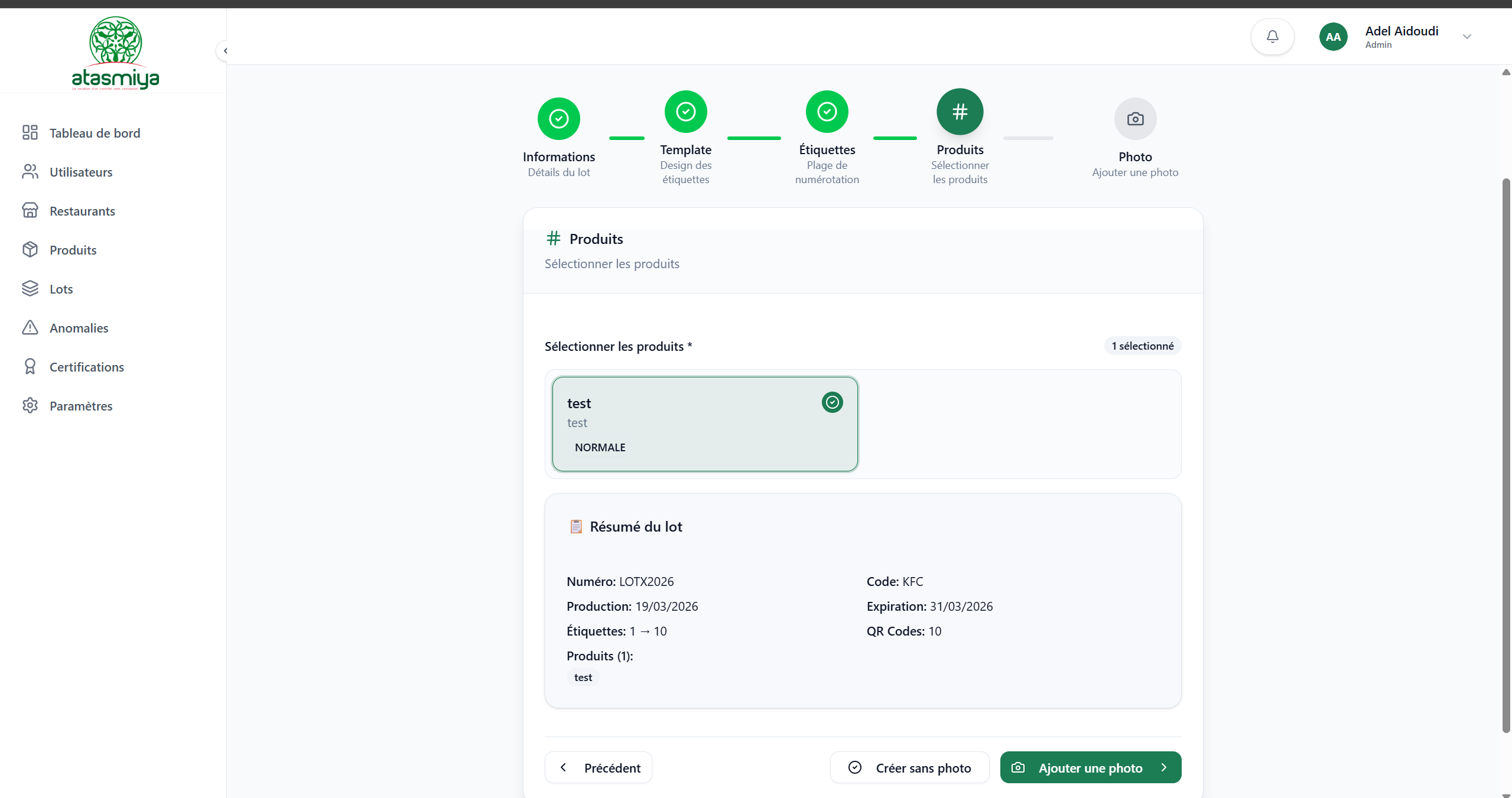
Task: Navigate to Lots in sidebar
Action: tap(61, 289)
